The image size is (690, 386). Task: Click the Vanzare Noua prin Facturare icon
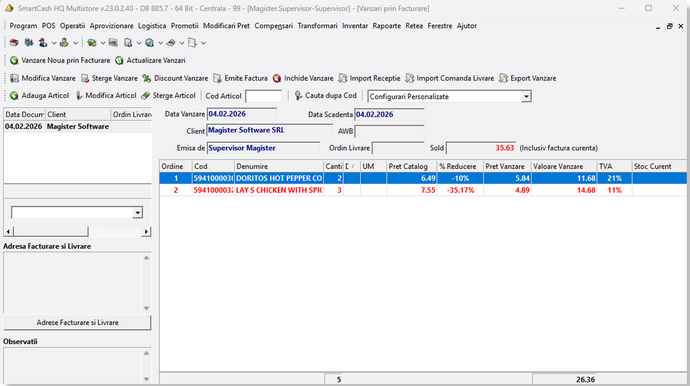click(14, 60)
